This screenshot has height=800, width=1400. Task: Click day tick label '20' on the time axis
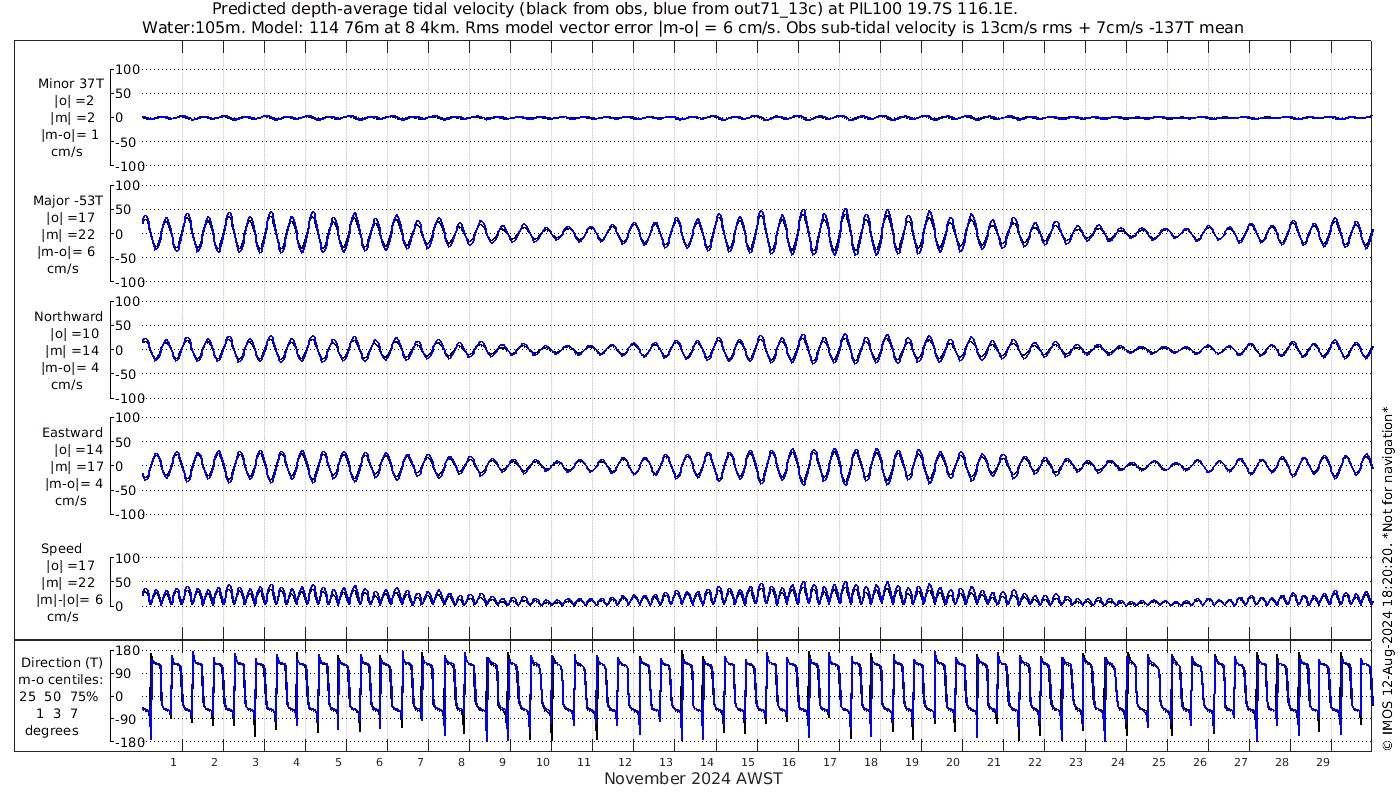(953, 762)
